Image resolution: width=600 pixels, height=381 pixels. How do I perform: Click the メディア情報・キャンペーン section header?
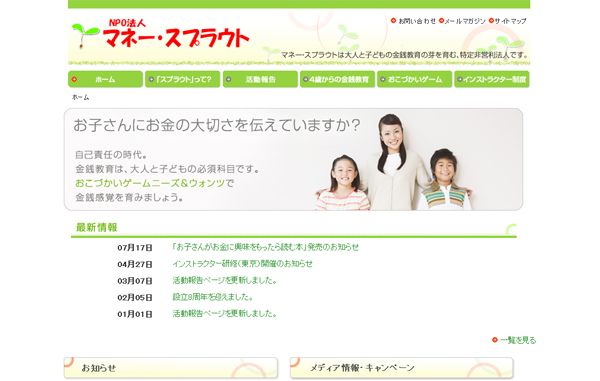pos(401,368)
